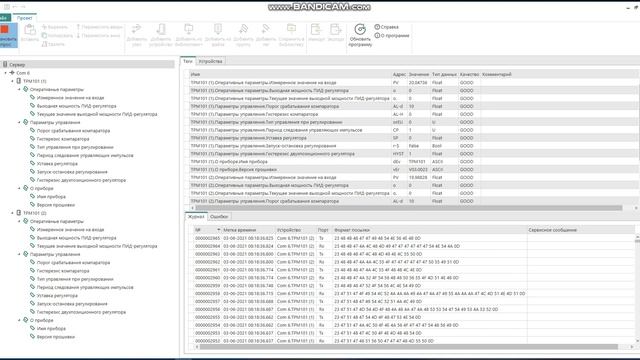Image resolution: width=640 pixels, height=360 pixels.
Task: Collapse Оперативные параметры under TPM101 (1)
Action: [x=19, y=89]
